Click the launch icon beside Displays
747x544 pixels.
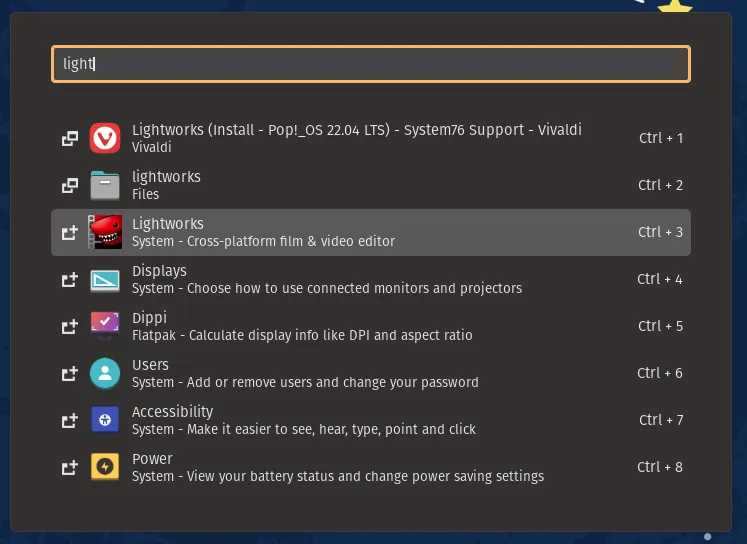pos(70,280)
